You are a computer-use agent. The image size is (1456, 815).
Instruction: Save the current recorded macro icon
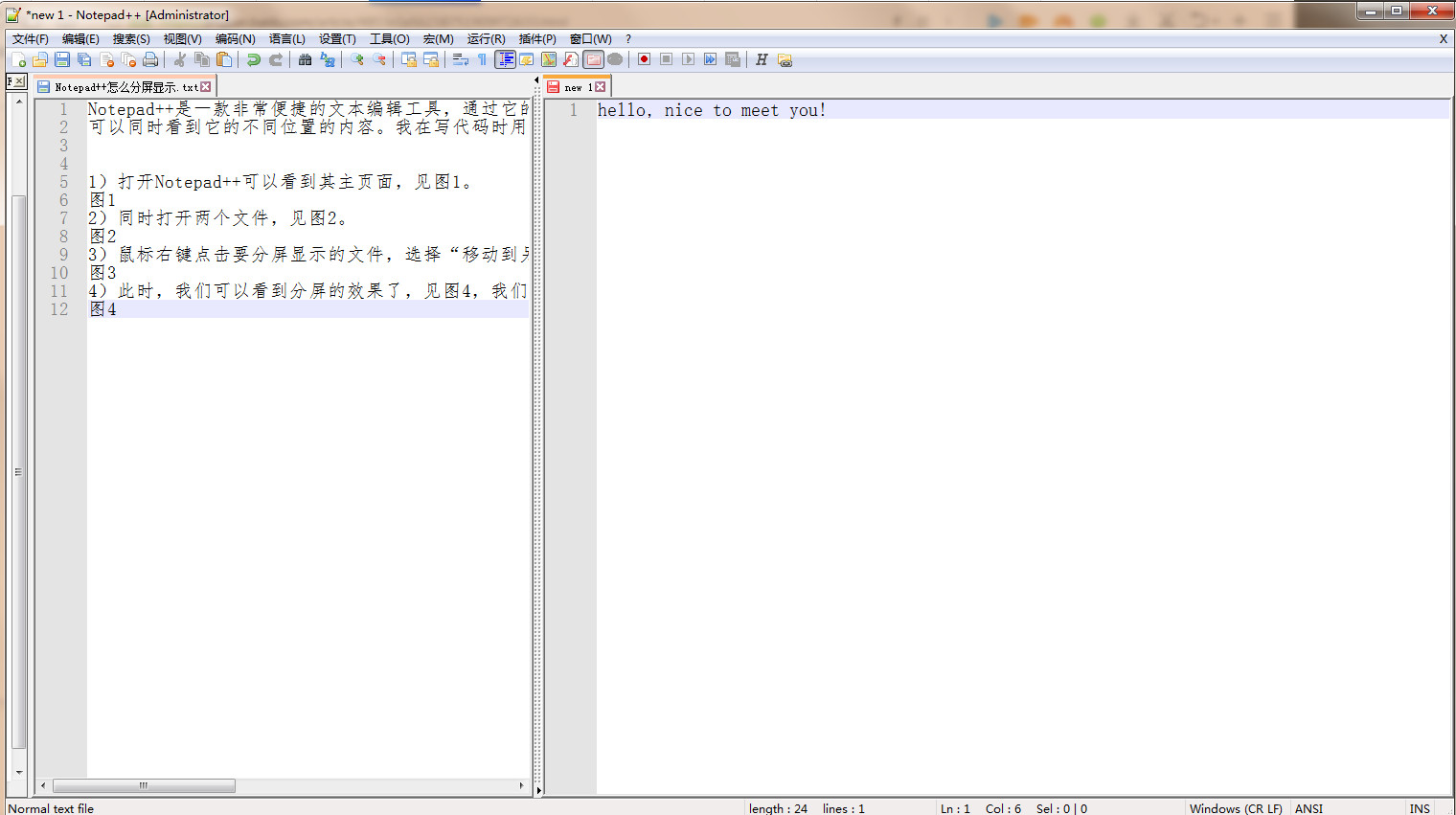tap(733, 59)
